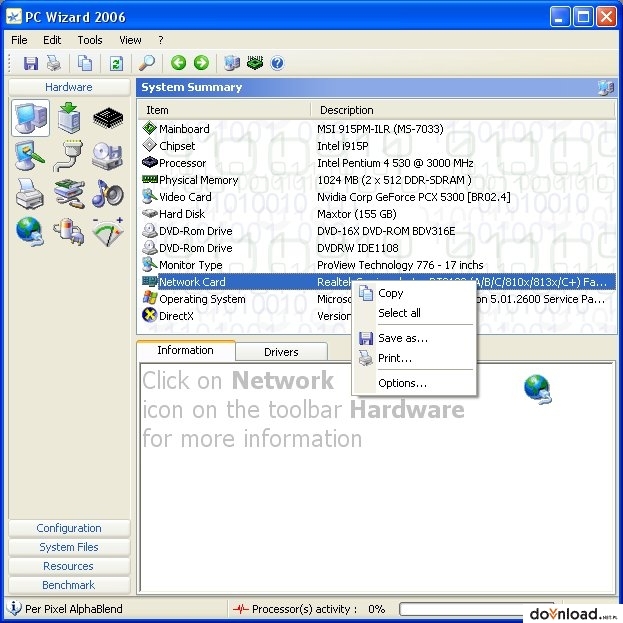Select the DVD-16X DVD-ROM BDV316E drive row

[377, 231]
